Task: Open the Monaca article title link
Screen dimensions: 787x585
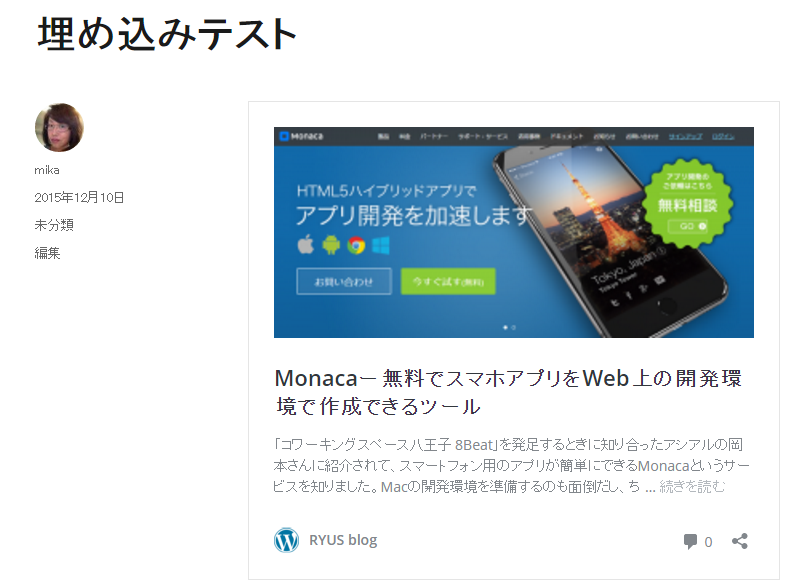Action: [508, 392]
